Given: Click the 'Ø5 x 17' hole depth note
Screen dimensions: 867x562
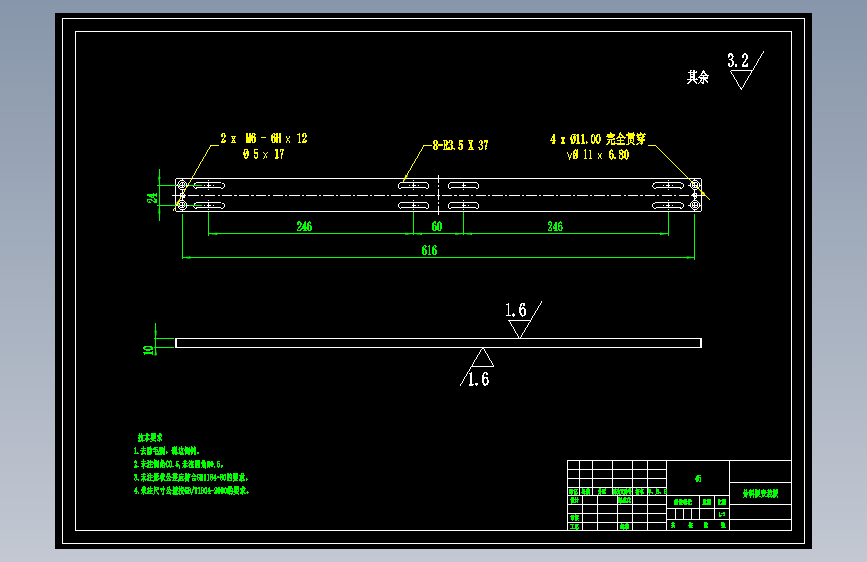Looking at the screenshot, I should coord(263,154).
